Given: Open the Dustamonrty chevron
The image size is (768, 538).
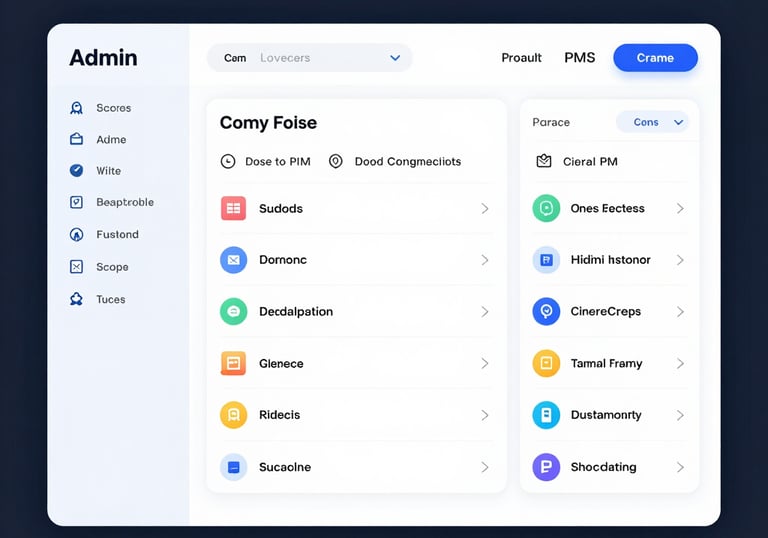Looking at the screenshot, I should [x=680, y=415].
